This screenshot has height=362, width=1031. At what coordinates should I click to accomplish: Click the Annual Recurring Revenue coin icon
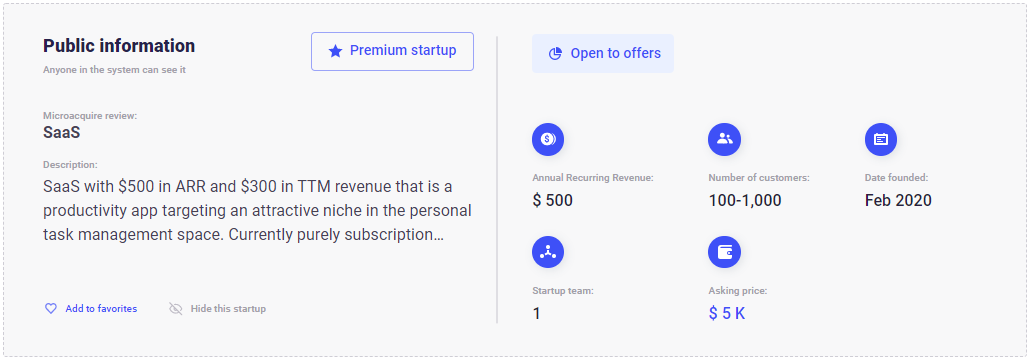[x=548, y=139]
